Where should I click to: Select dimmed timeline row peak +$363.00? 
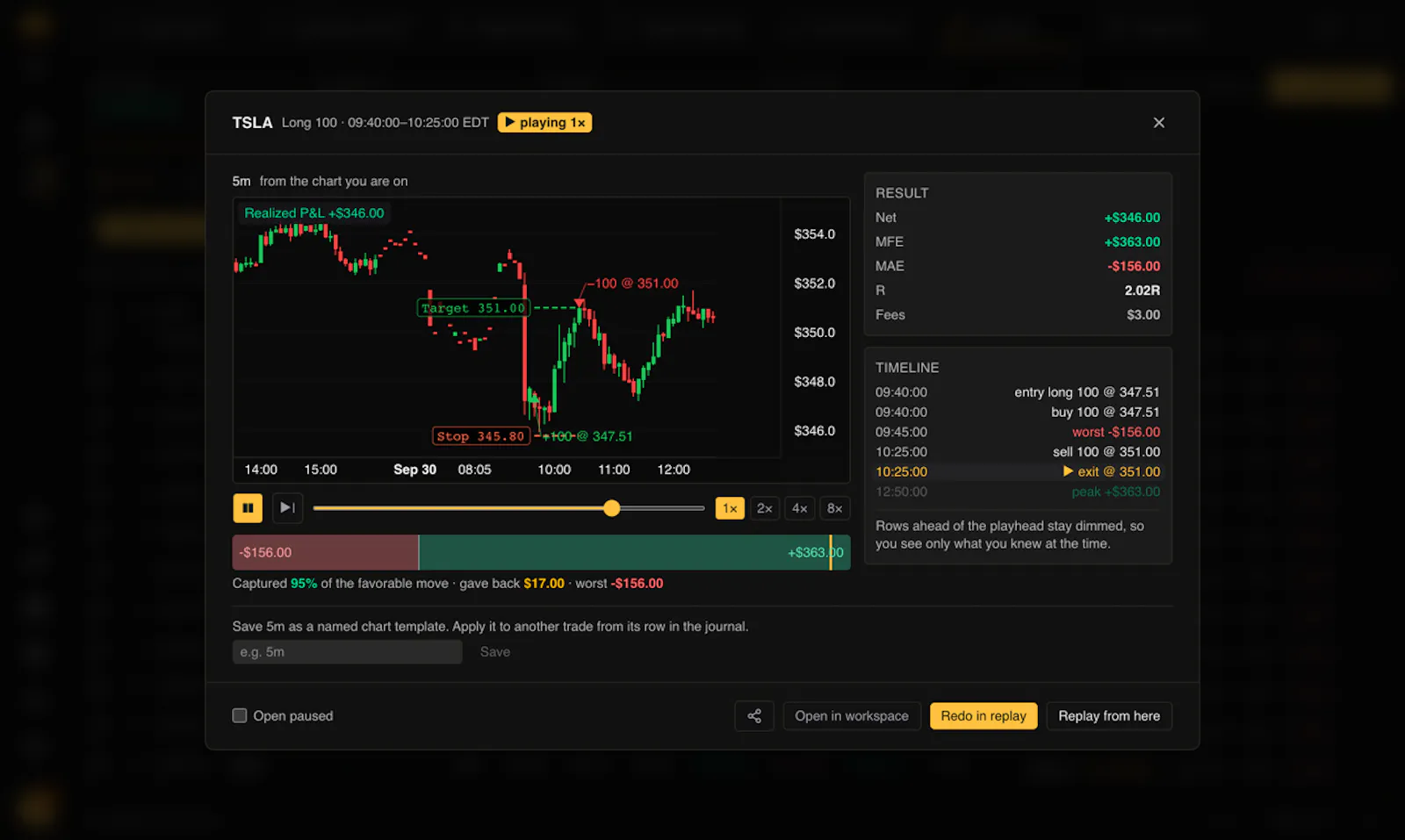click(1018, 492)
